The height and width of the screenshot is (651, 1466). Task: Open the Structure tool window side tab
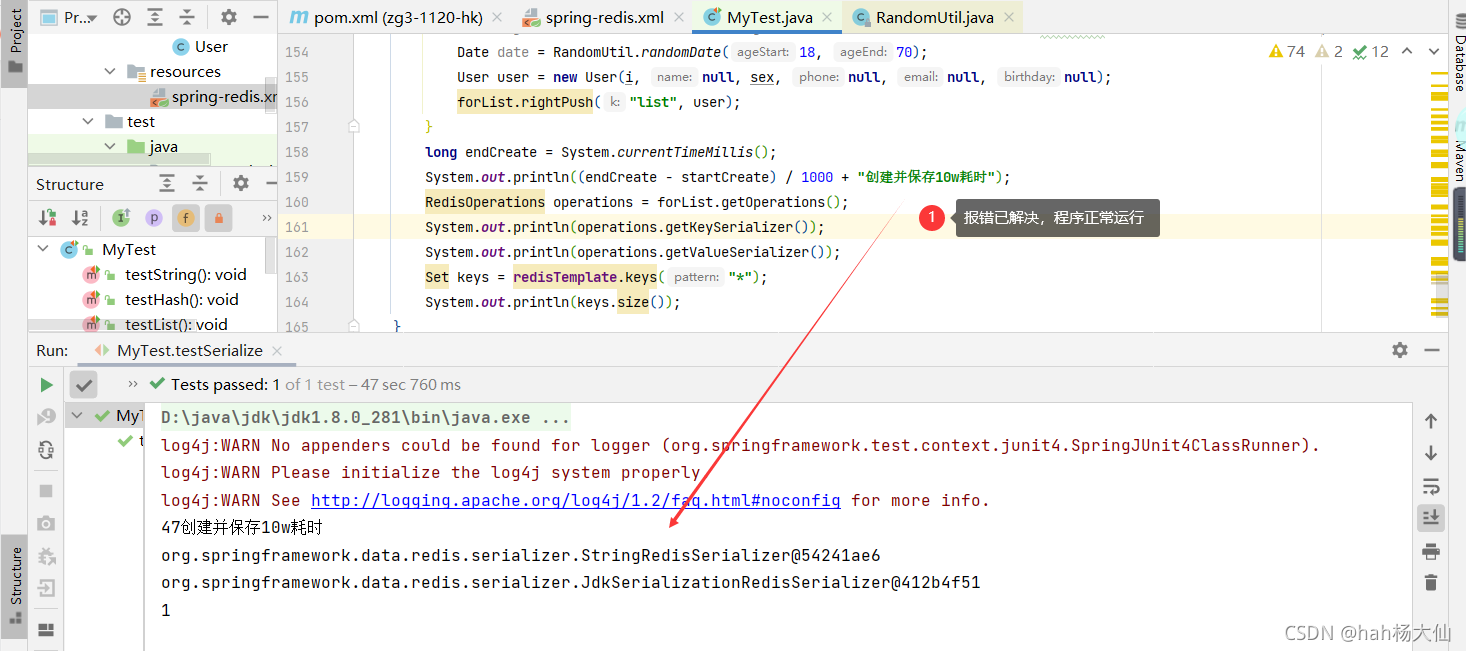click(14, 588)
